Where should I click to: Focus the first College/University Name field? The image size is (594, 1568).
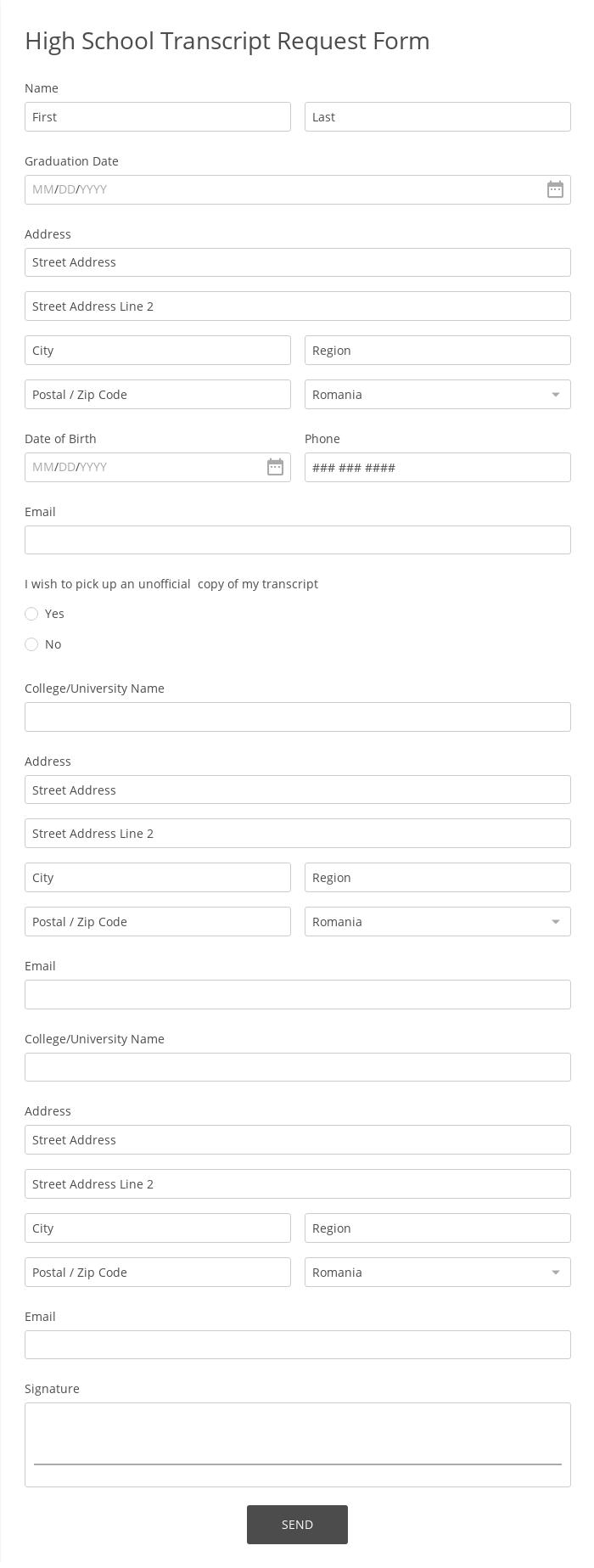297,717
